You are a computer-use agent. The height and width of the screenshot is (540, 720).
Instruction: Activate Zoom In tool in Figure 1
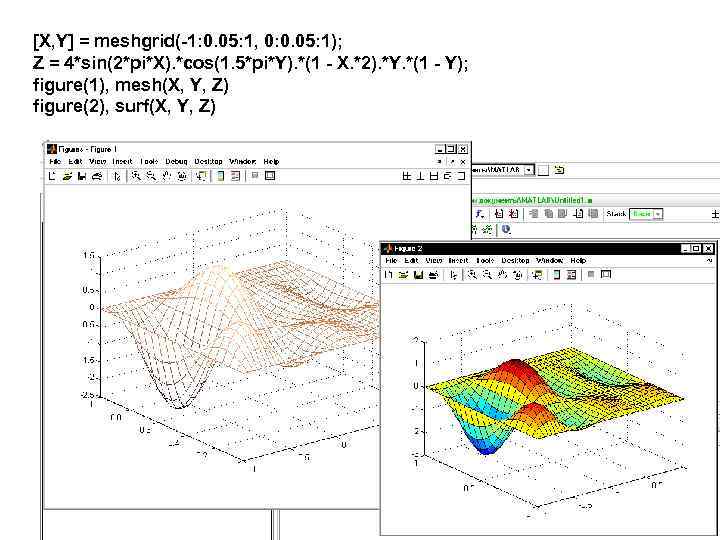pos(136,176)
